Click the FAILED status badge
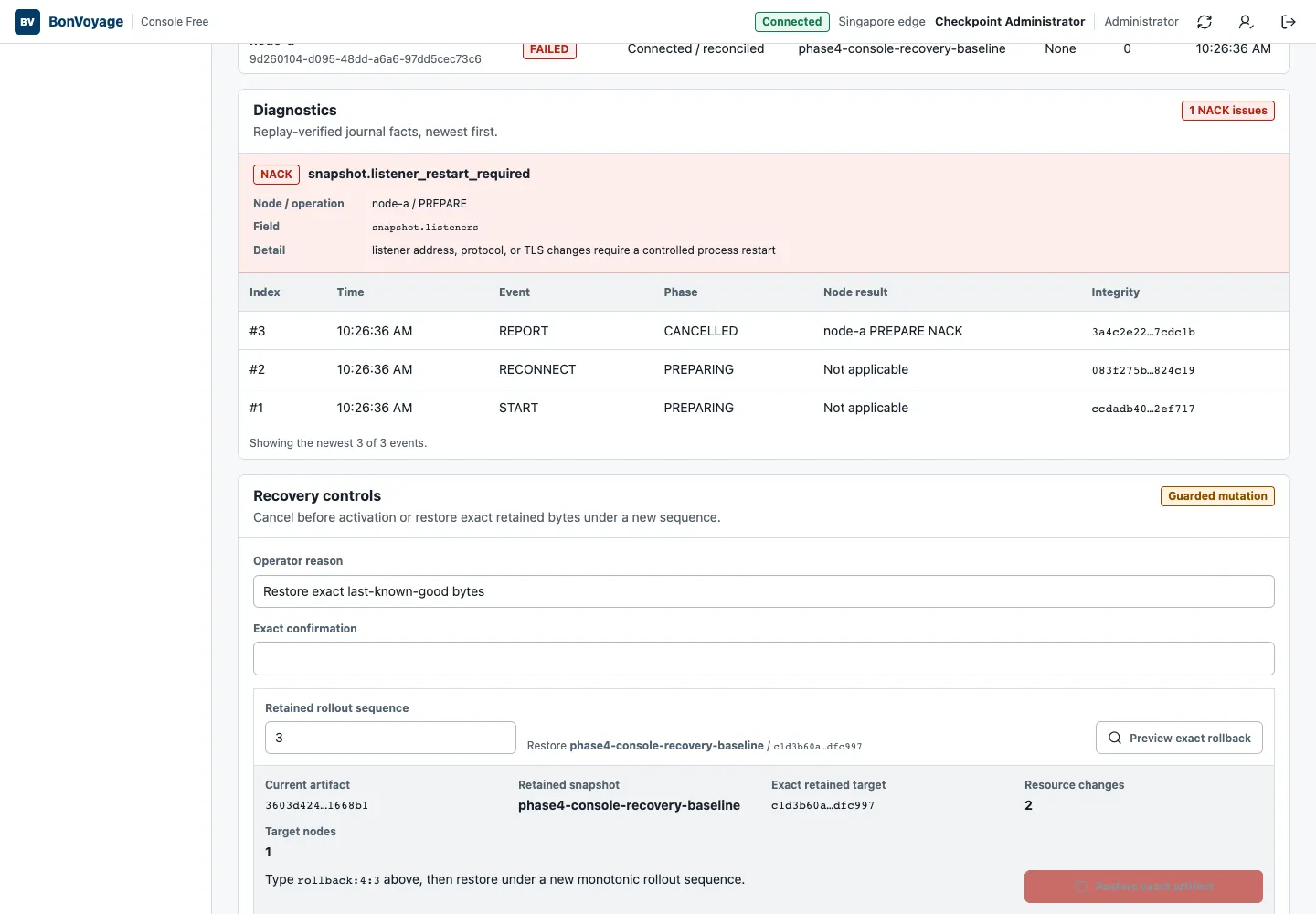The height and width of the screenshot is (914, 1316). click(549, 49)
